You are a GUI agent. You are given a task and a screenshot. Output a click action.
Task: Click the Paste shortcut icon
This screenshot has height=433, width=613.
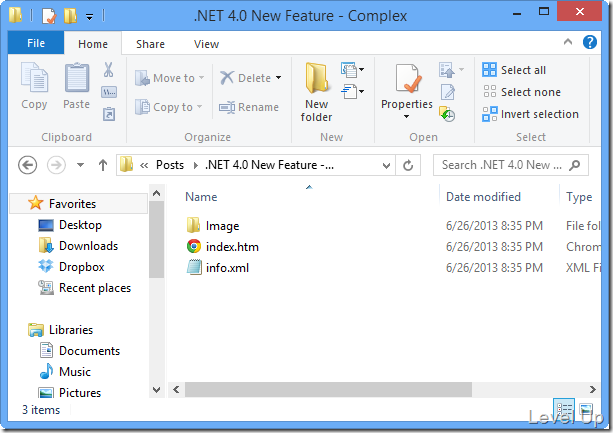click(x=109, y=114)
